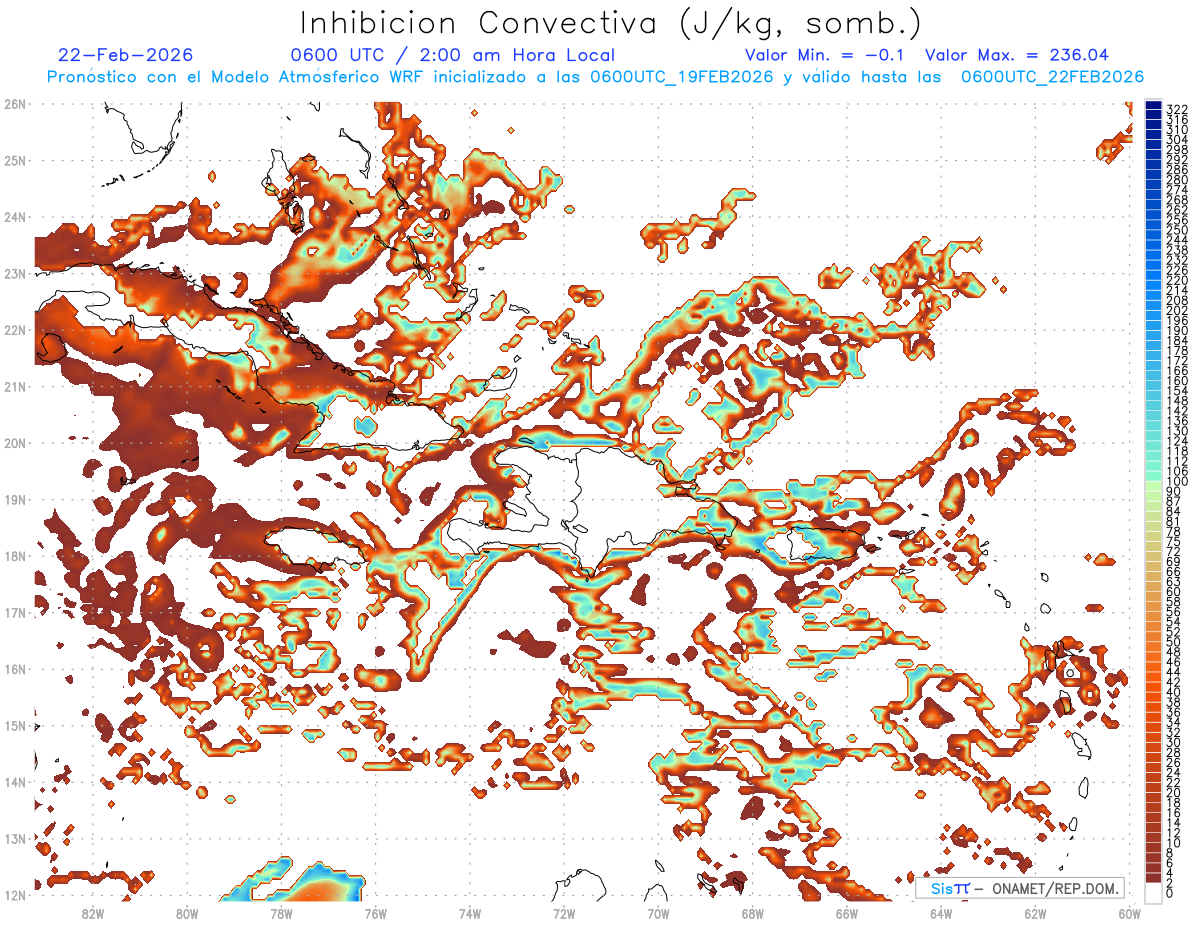Click the "20N" latitude label
1200x927 pixels.
14,443
